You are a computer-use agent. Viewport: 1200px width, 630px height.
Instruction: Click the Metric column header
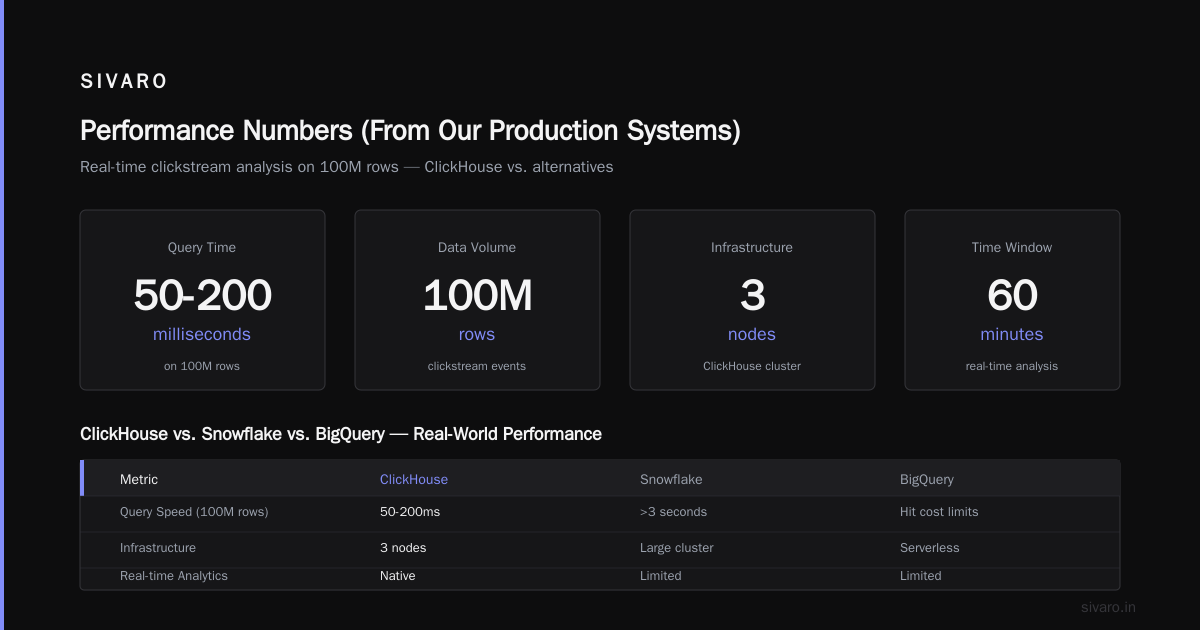click(139, 479)
